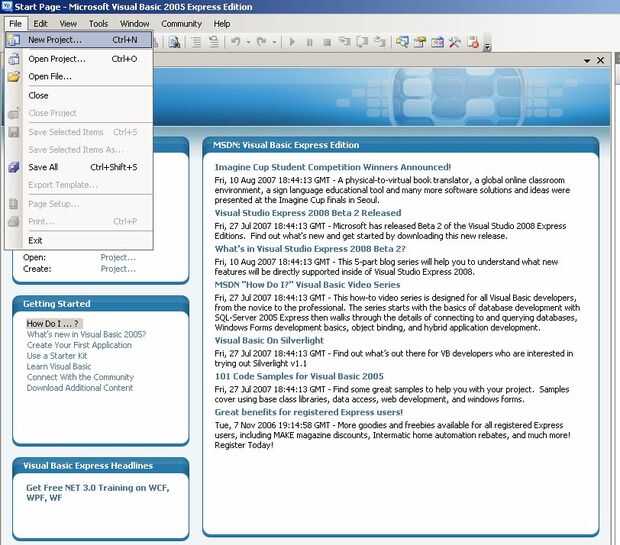Open the 'Learn Visual Basic' link
Screen dimensions: 620x545
(59, 366)
